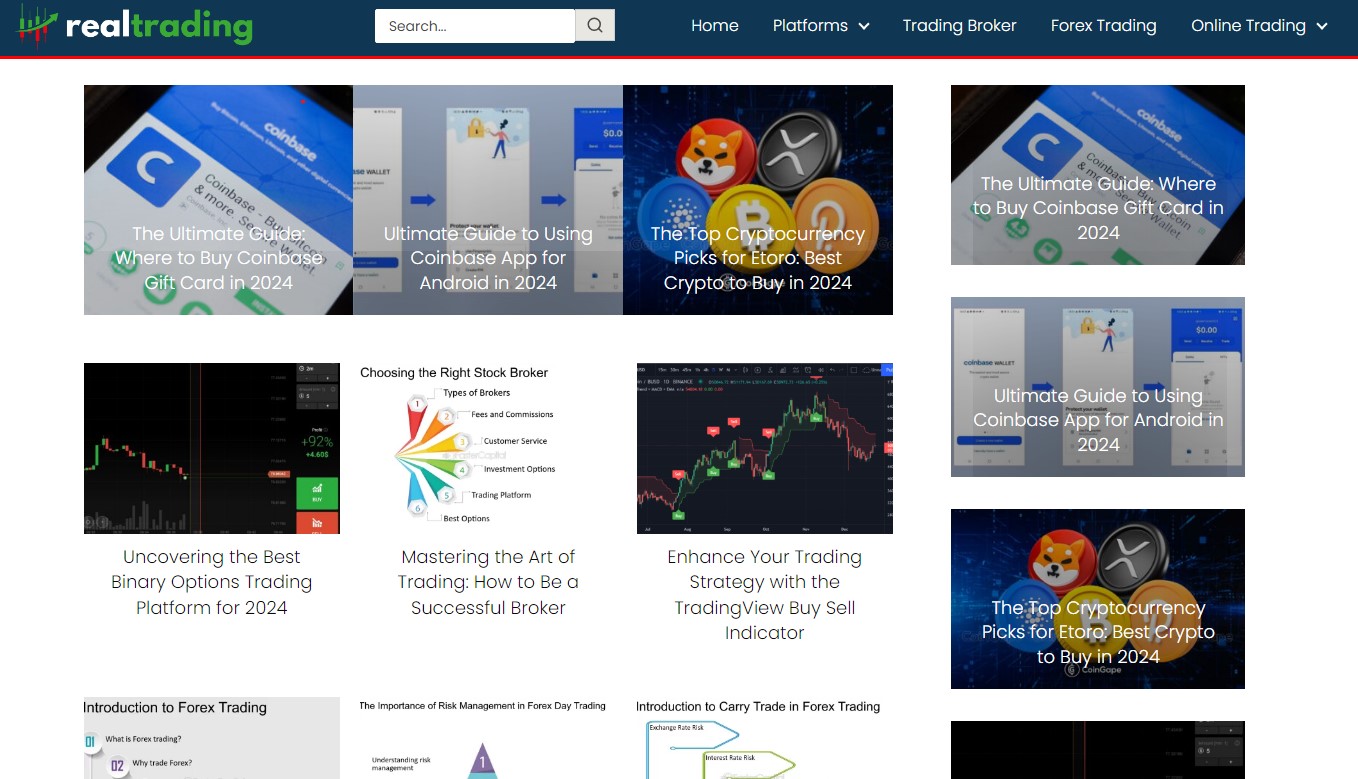
Task: Expand the Platforms dropdown chevron
Action: pyautogui.click(x=864, y=26)
